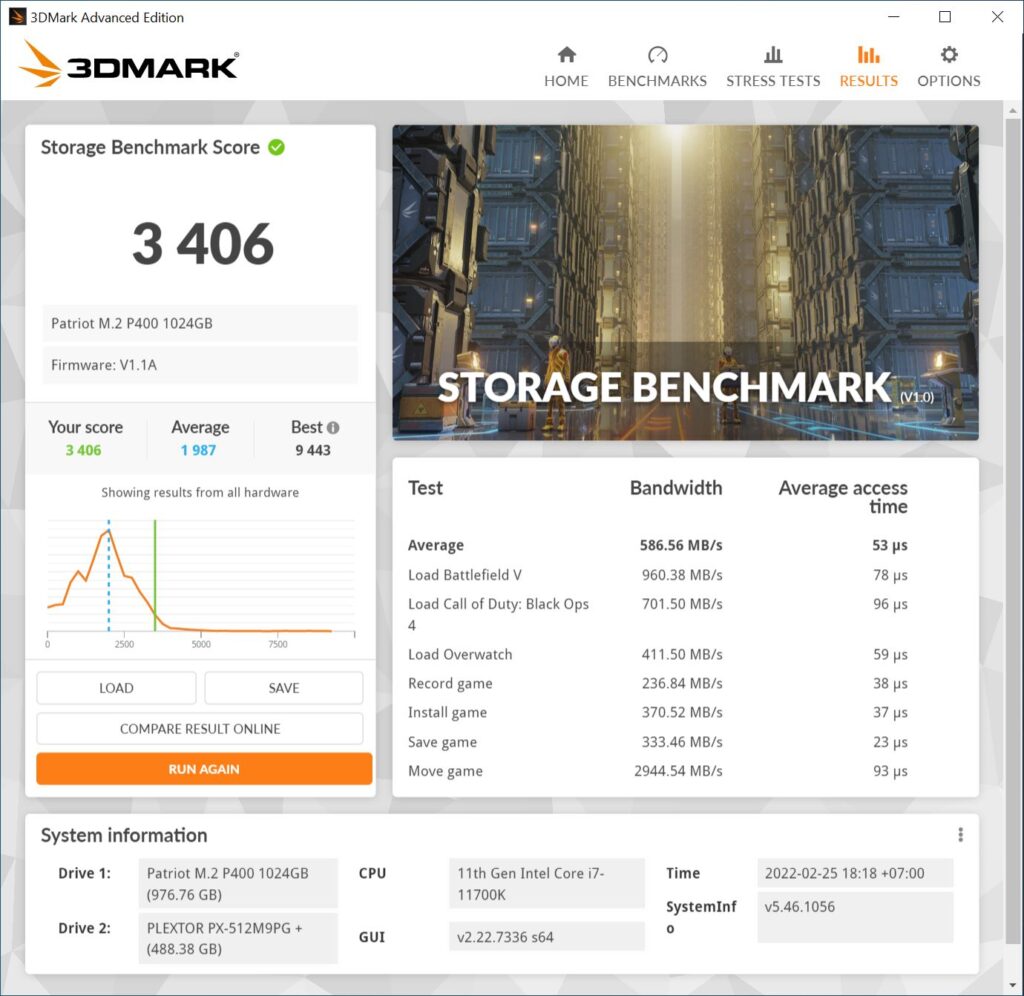Click the LOAD button
This screenshot has width=1024, height=996.
(x=115, y=688)
